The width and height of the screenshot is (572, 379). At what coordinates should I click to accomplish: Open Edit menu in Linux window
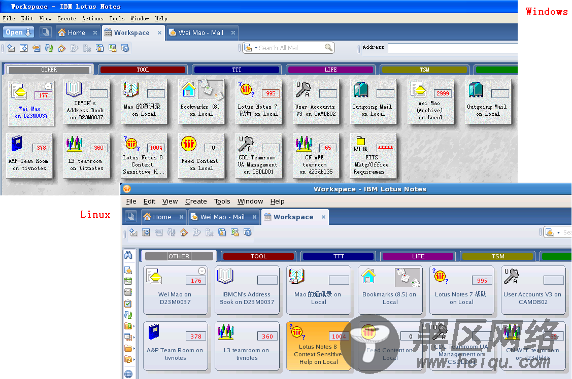coord(149,201)
